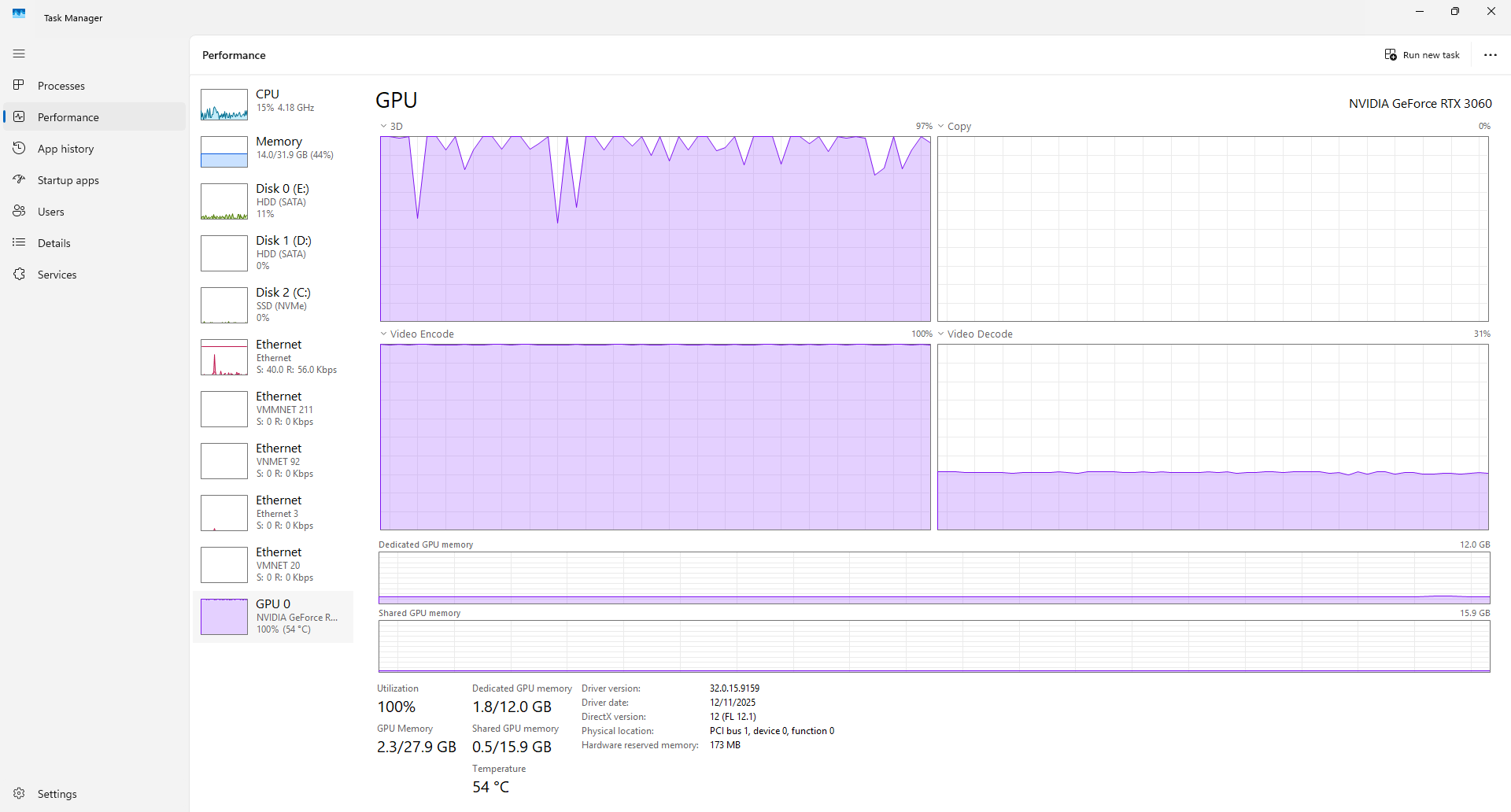Select Disk 0 (E:) performance item
The width and height of the screenshot is (1511, 812).
(x=273, y=201)
